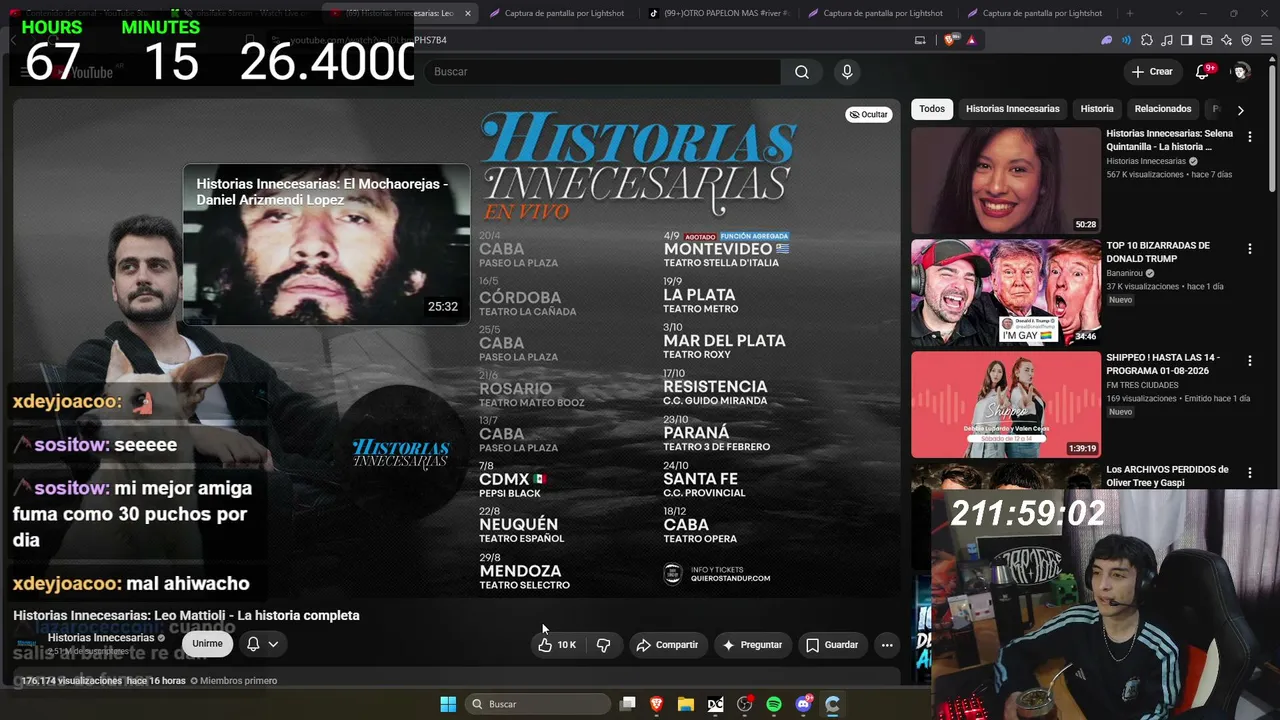Open the Donald Trump bizarradas thumbnail
This screenshot has width=1280, height=720.
(1005, 293)
